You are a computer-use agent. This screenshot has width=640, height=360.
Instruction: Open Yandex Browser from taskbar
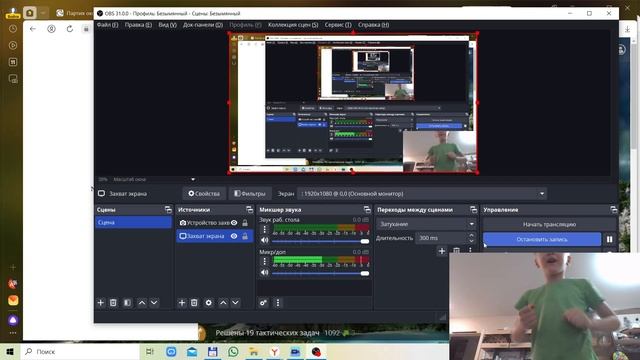(275, 351)
